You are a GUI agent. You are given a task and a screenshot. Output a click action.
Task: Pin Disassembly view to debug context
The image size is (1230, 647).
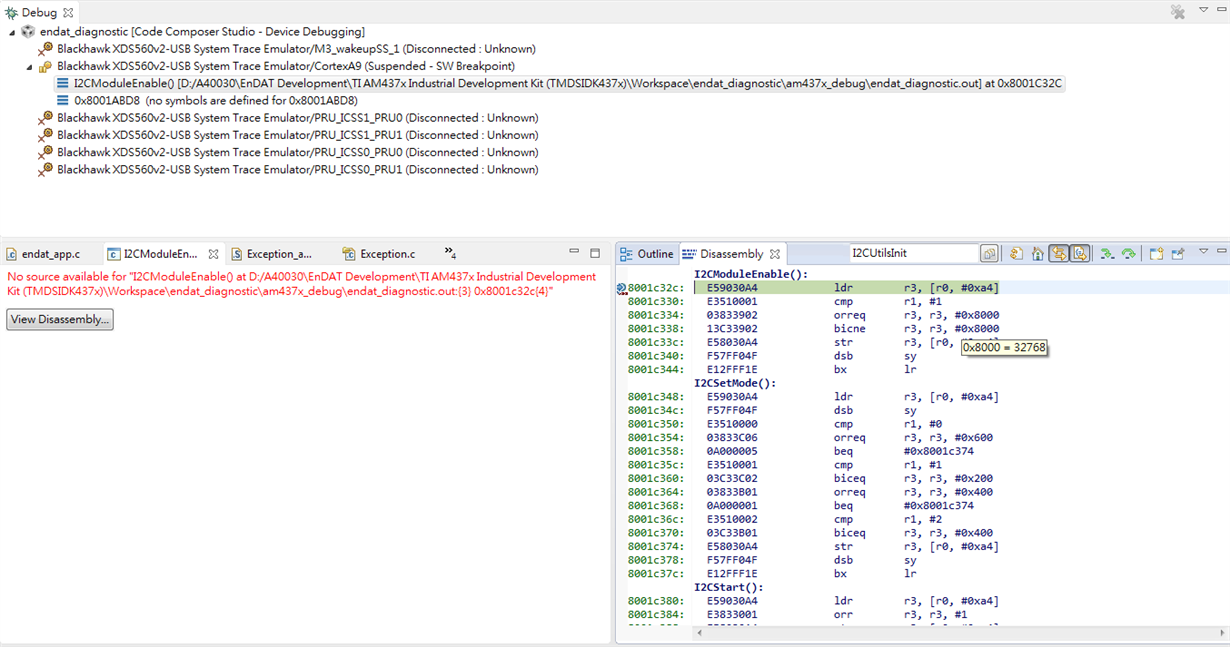pyautogui.click(x=1178, y=254)
